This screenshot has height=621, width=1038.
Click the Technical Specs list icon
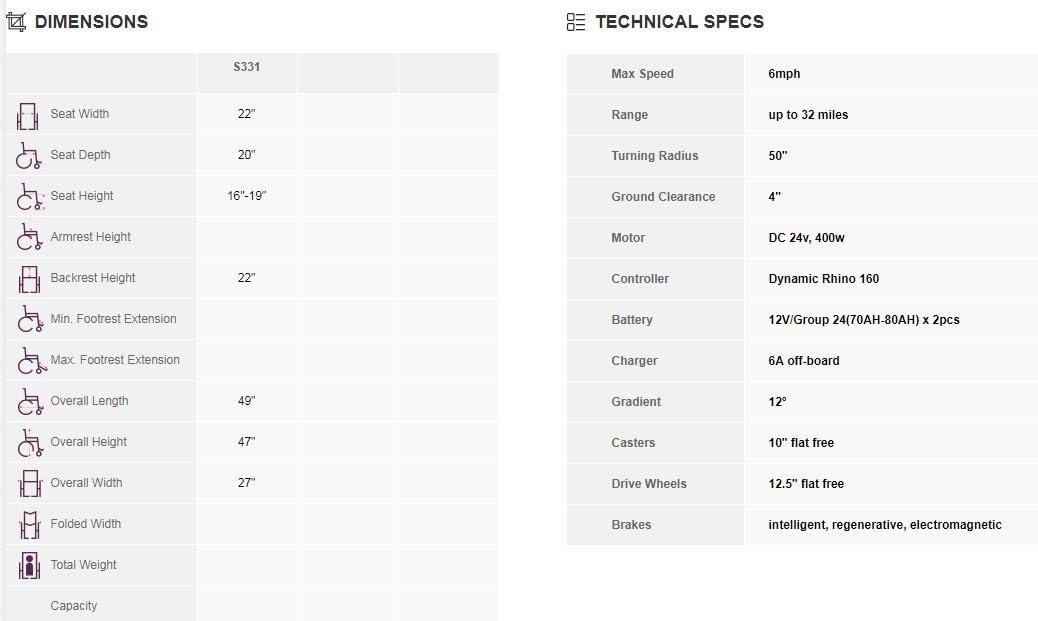click(x=576, y=22)
